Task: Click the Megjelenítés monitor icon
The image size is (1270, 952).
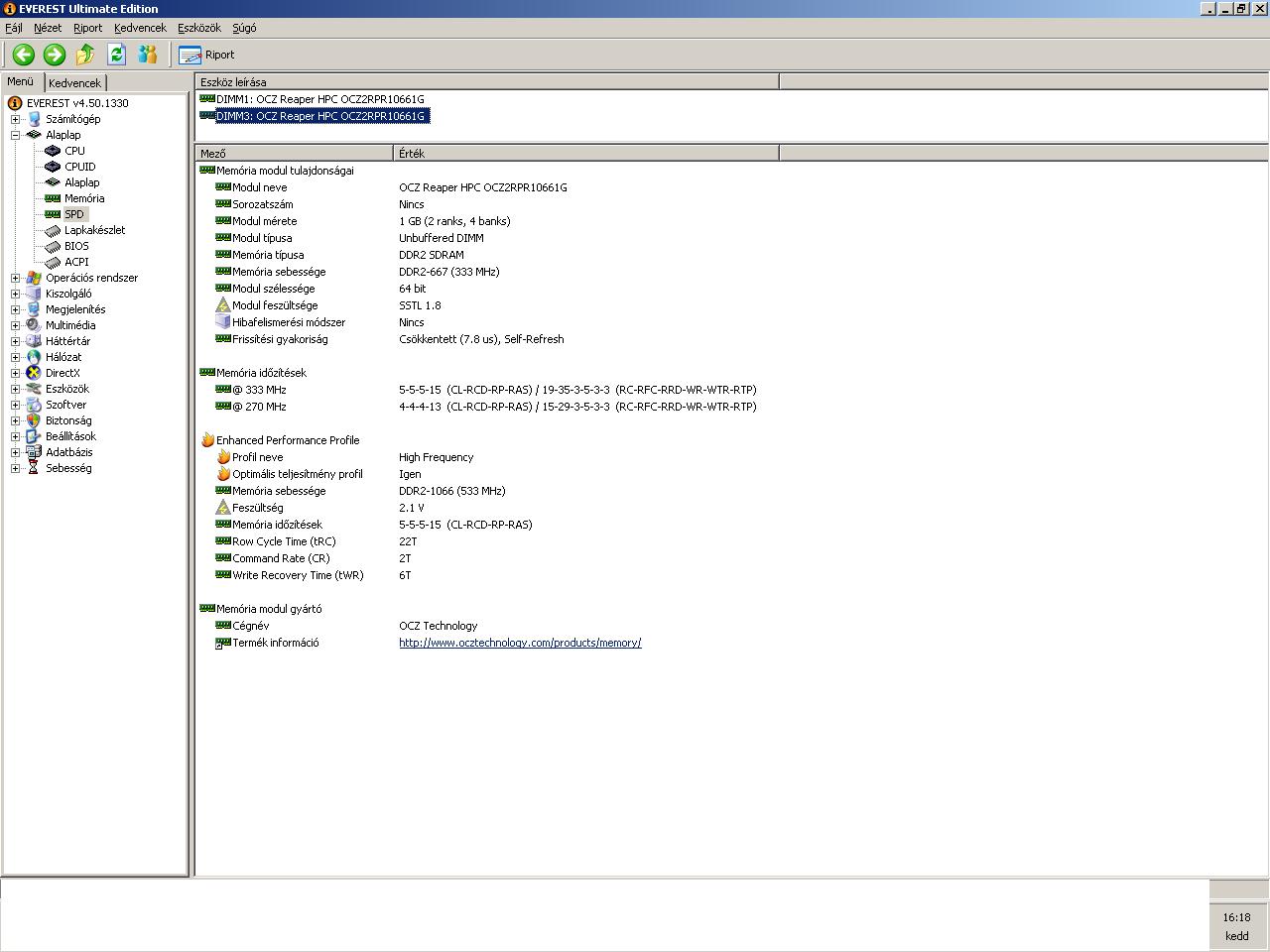Action: pos(34,309)
